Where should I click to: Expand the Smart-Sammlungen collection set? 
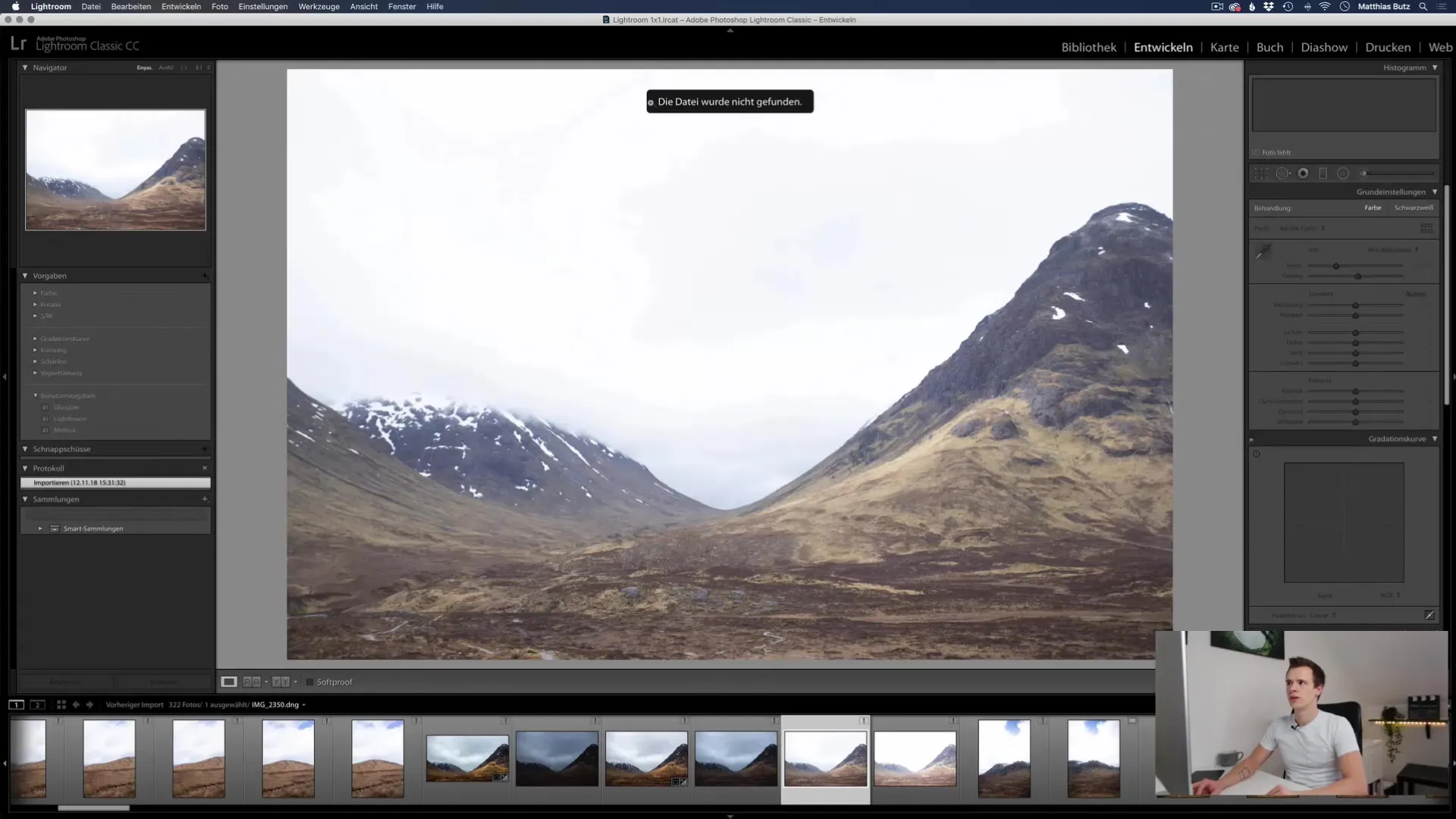40,529
